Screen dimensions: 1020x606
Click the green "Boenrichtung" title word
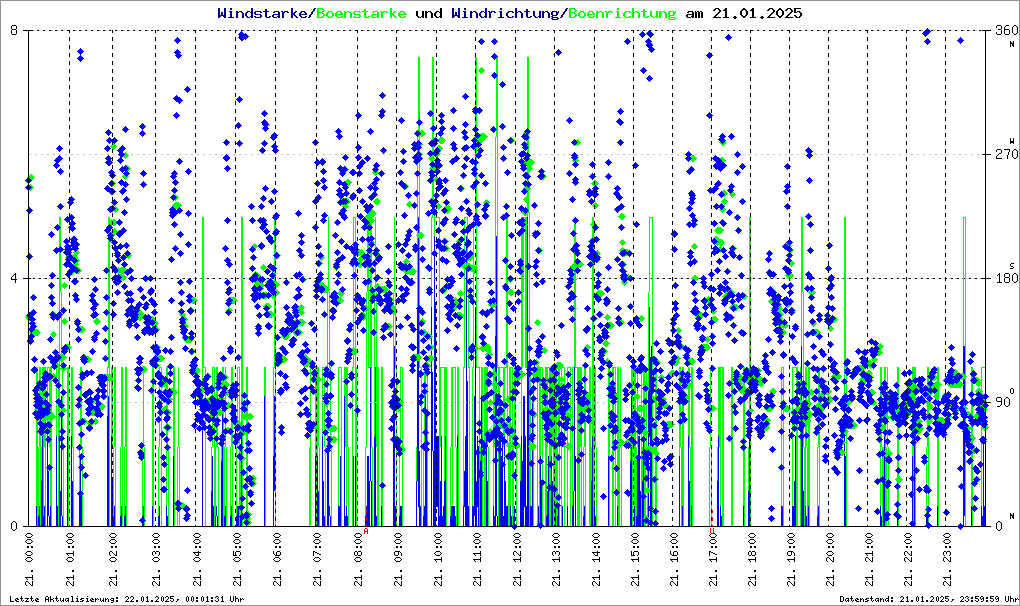point(622,14)
